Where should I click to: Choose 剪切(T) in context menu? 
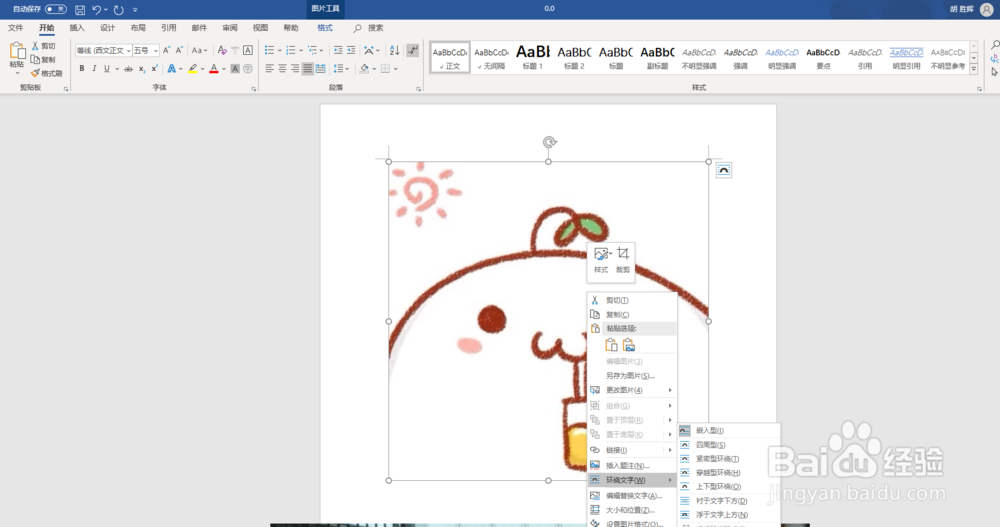631,300
